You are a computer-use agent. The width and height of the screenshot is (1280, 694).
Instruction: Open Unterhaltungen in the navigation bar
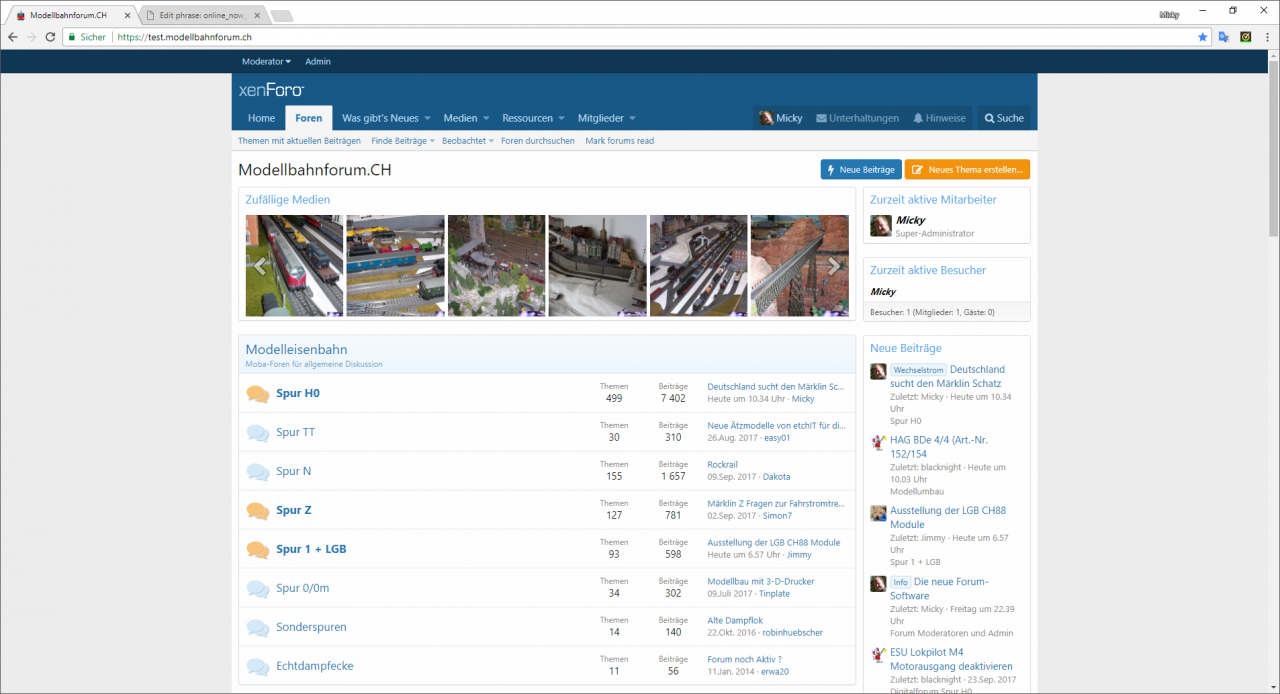click(857, 118)
